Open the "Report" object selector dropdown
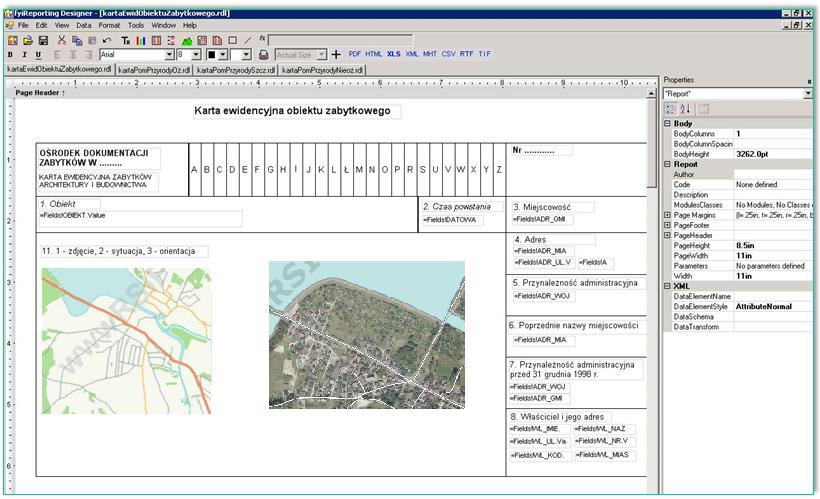The width and height of the screenshot is (820, 499). (x=807, y=94)
